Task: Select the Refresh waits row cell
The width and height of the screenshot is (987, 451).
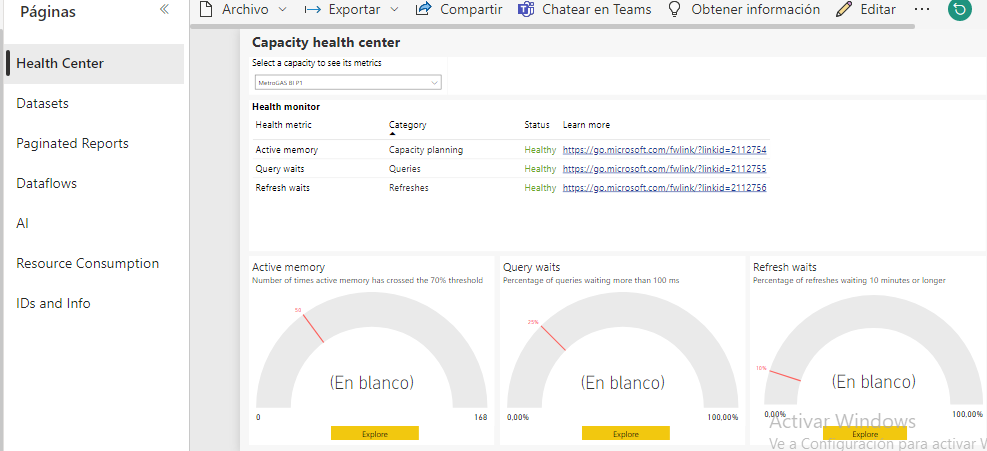Action: [283, 188]
